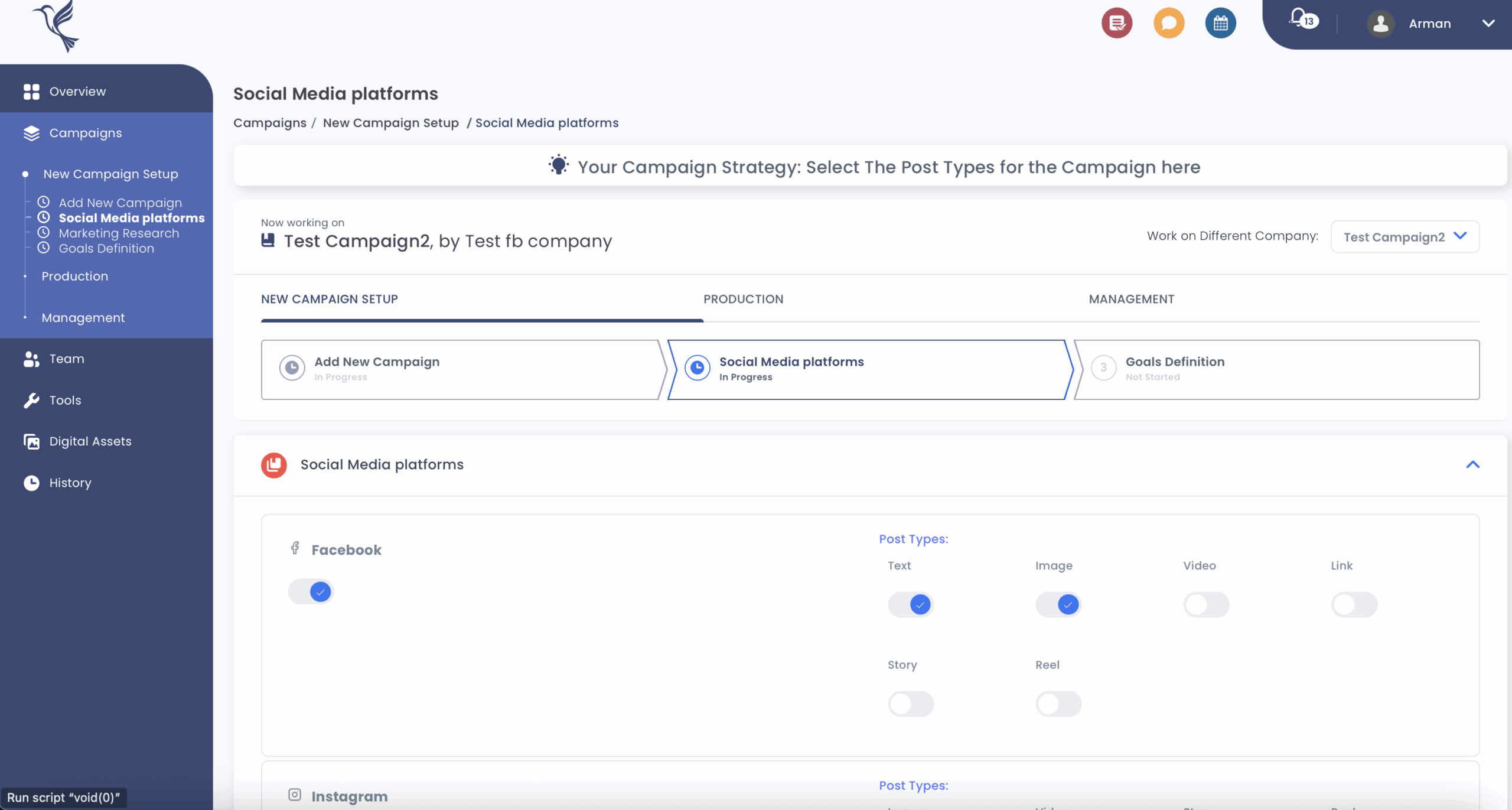Collapse the Social Media platforms panel
The width and height of the screenshot is (1512, 810).
tap(1473, 465)
